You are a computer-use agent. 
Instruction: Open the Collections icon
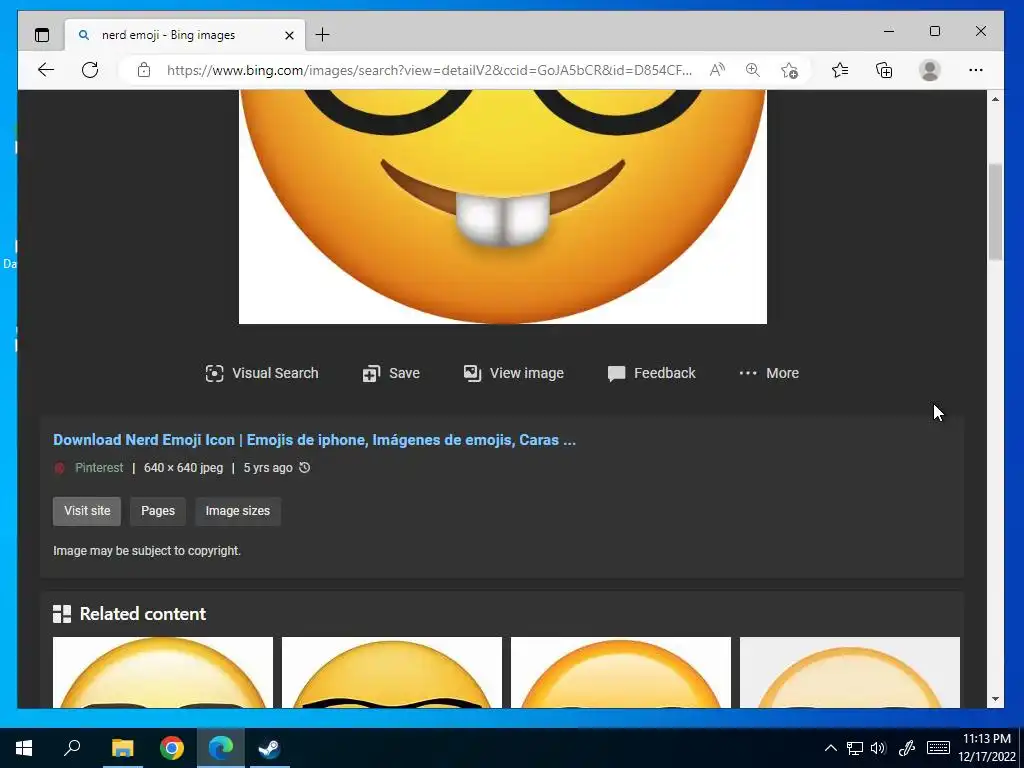(884, 70)
